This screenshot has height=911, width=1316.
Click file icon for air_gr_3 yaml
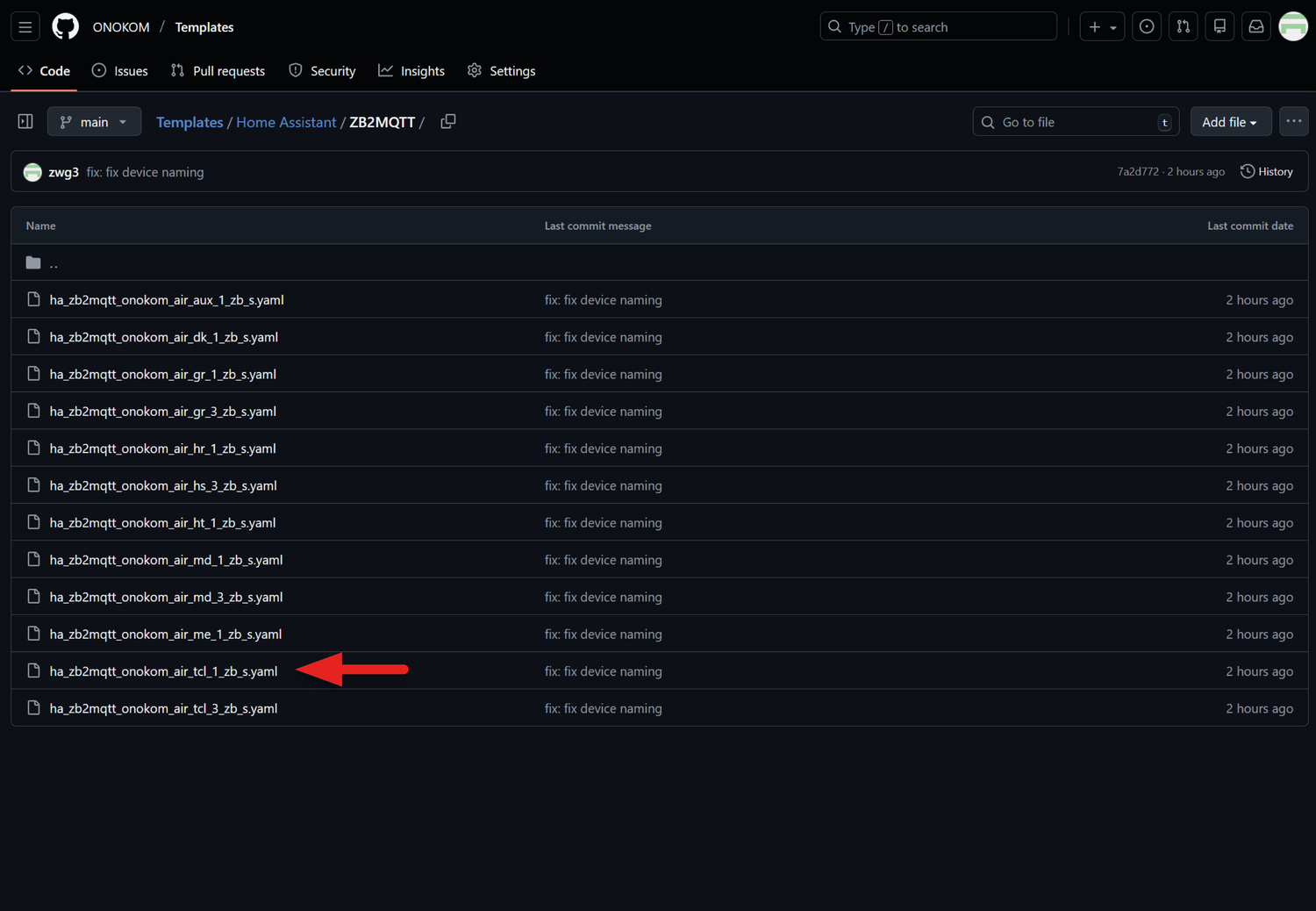[33, 411]
